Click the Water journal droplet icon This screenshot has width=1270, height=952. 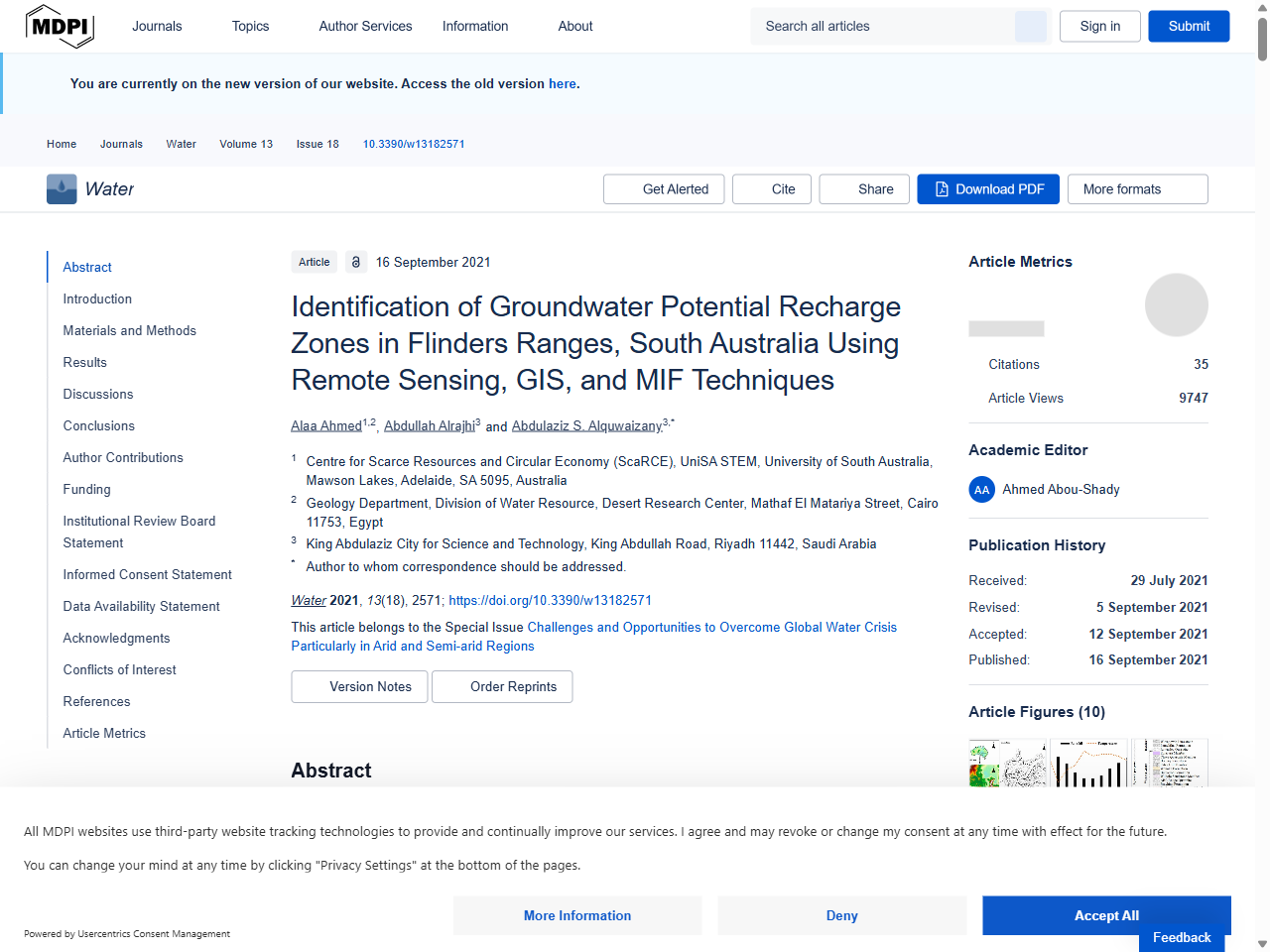point(61,188)
